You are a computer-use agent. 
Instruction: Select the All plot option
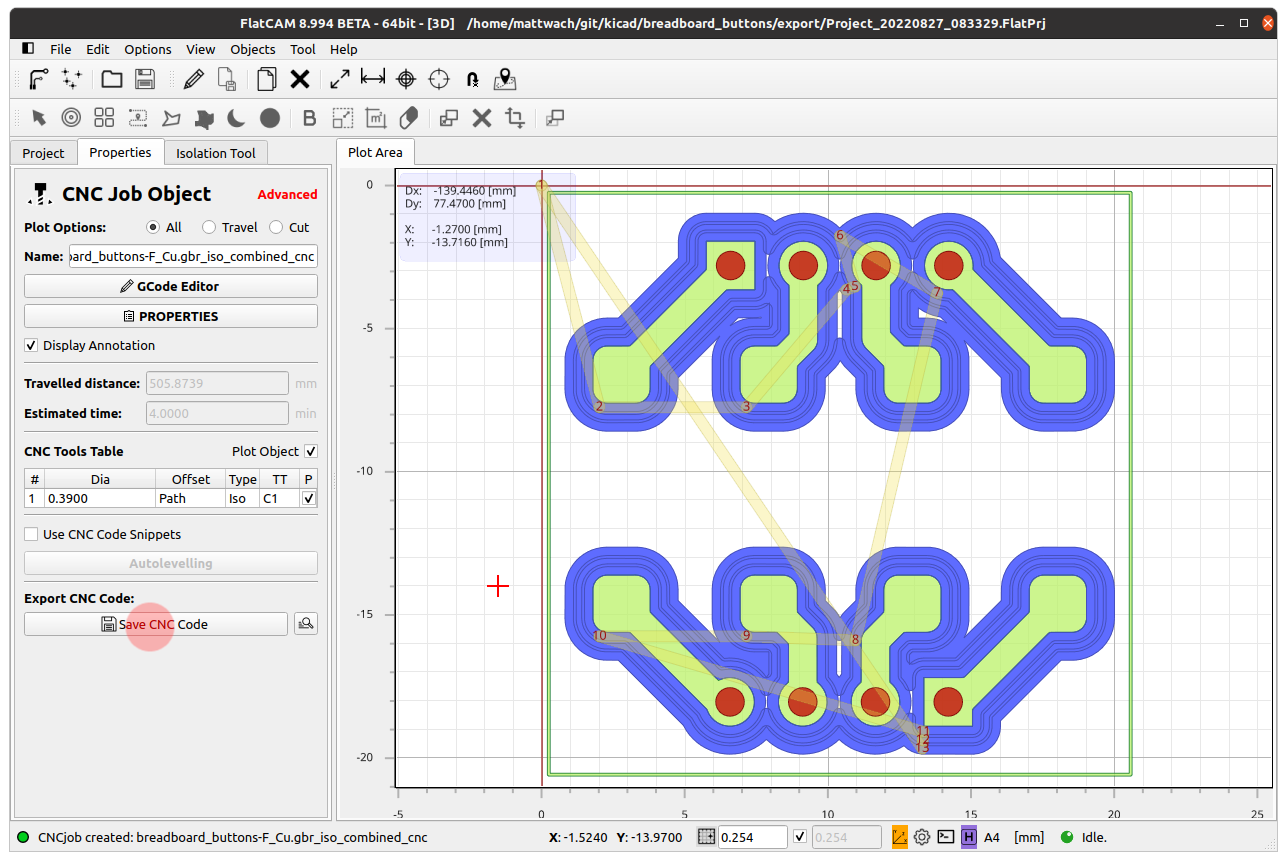coord(153,227)
